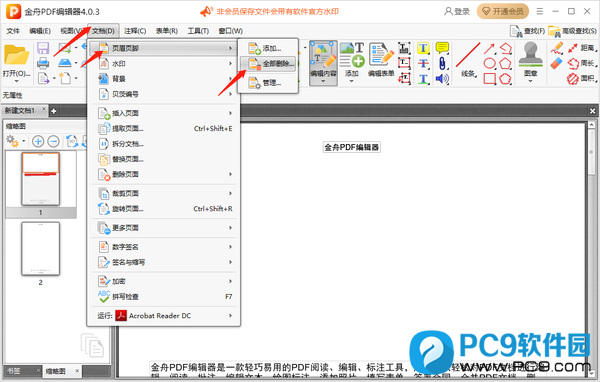Select the 面积 area measurement tool
Screen dimensions: 600x382
tap(582, 78)
